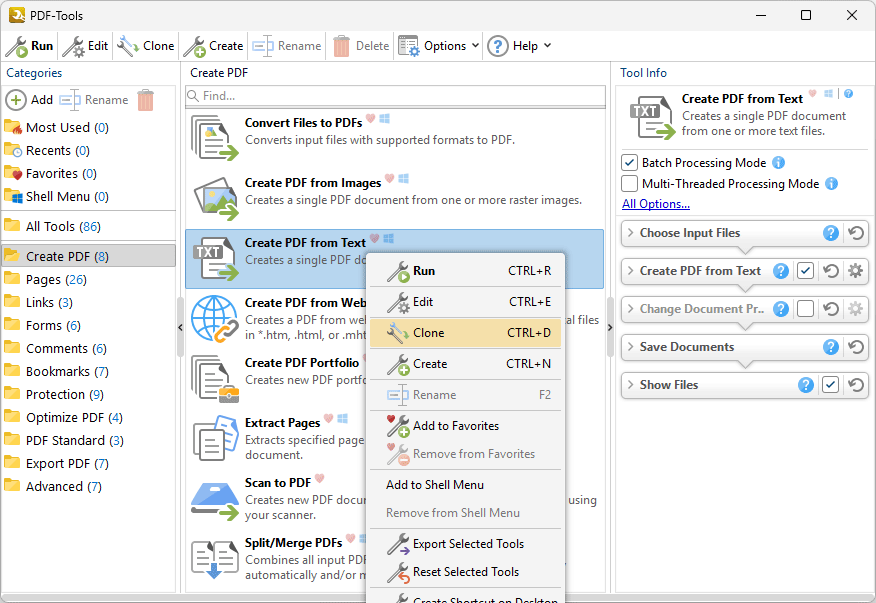Open help for Save Documents step
Screen dimensions: 876x603
tap(830, 347)
